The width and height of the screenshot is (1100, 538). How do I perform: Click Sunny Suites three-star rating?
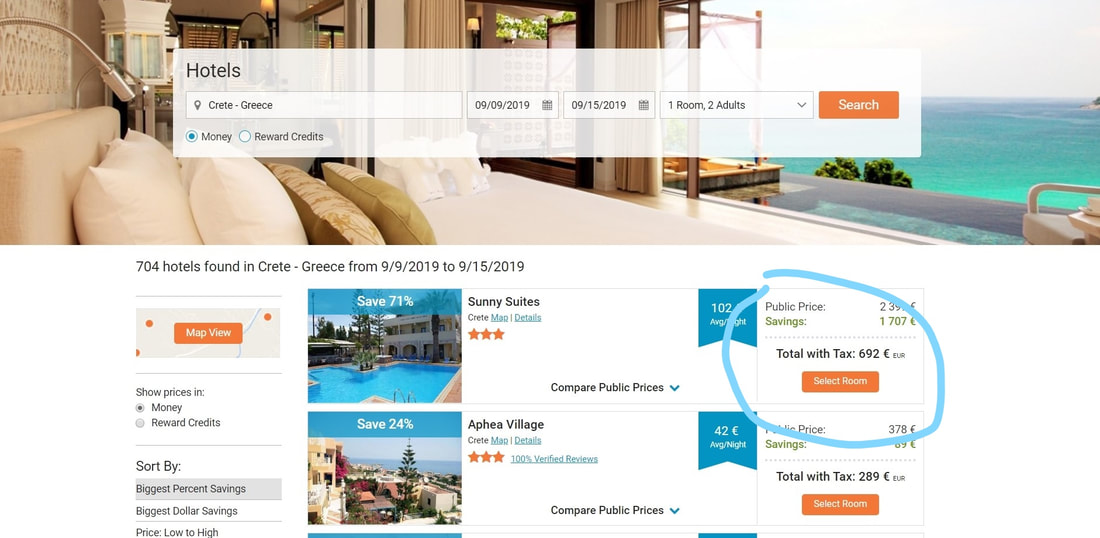pyautogui.click(x=486, y=335)
